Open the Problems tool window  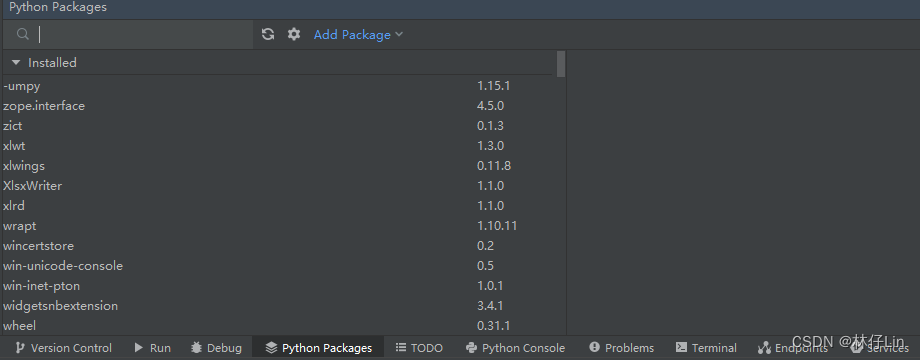pos(621,348)
